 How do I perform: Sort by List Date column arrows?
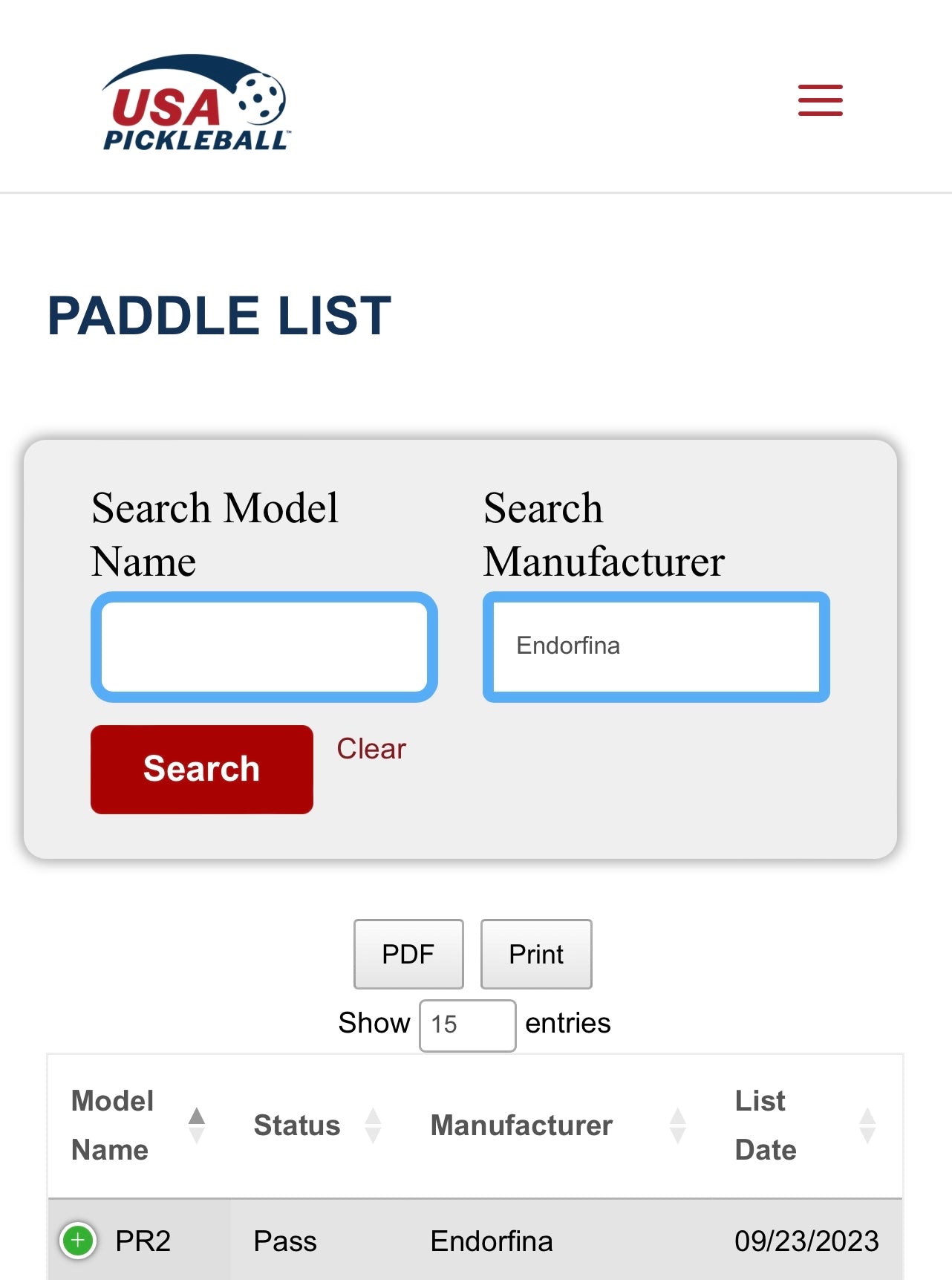(x=867, y=1125)
